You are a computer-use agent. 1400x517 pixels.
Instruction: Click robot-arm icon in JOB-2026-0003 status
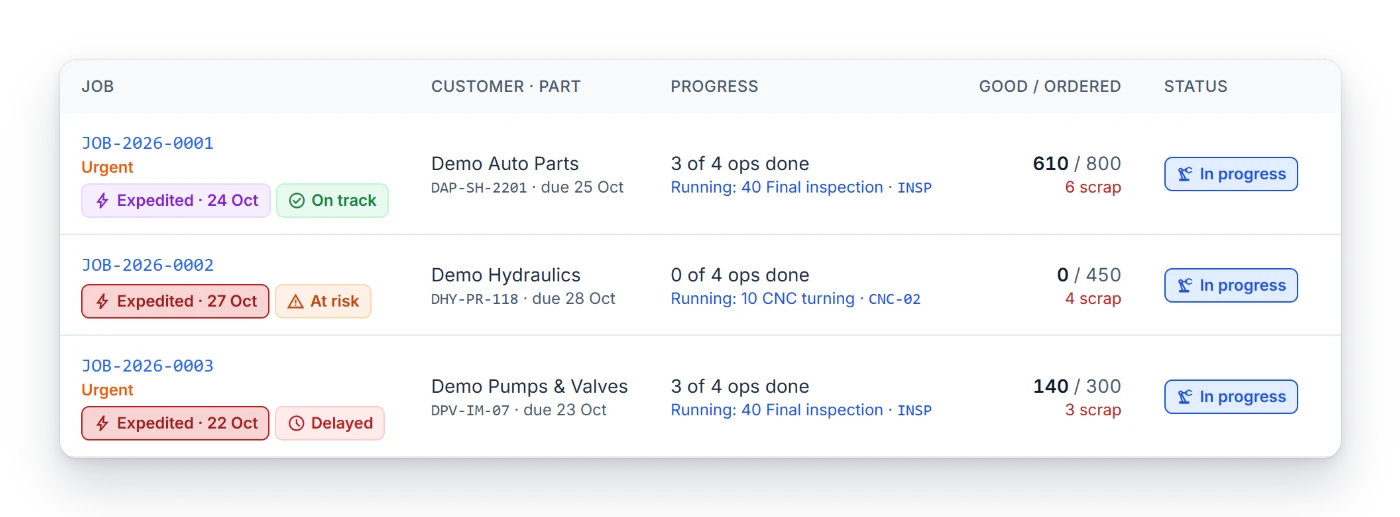point(1185,397)
